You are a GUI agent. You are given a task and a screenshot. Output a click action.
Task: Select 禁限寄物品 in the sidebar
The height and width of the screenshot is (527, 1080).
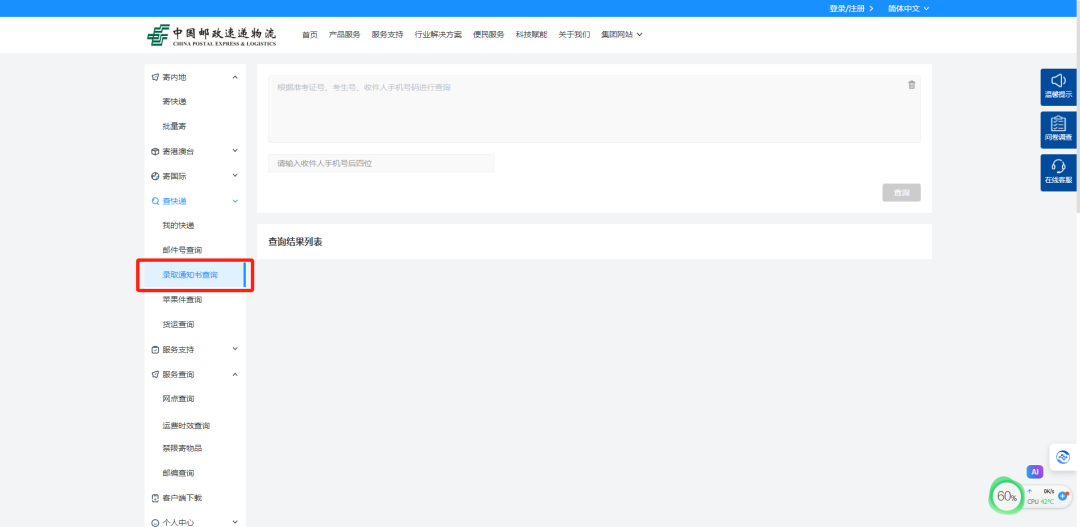pos(183,448)
